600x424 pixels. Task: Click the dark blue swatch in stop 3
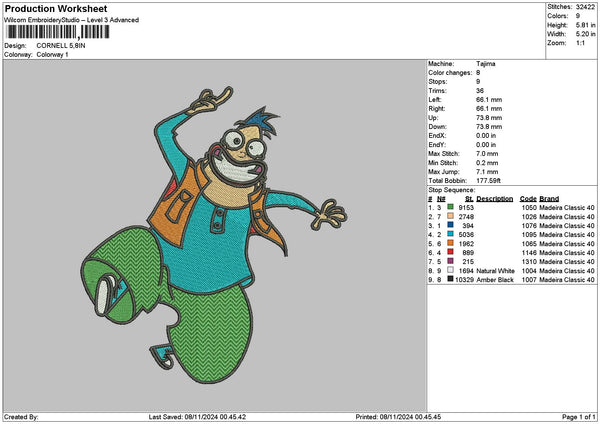(x=450, y=225)
